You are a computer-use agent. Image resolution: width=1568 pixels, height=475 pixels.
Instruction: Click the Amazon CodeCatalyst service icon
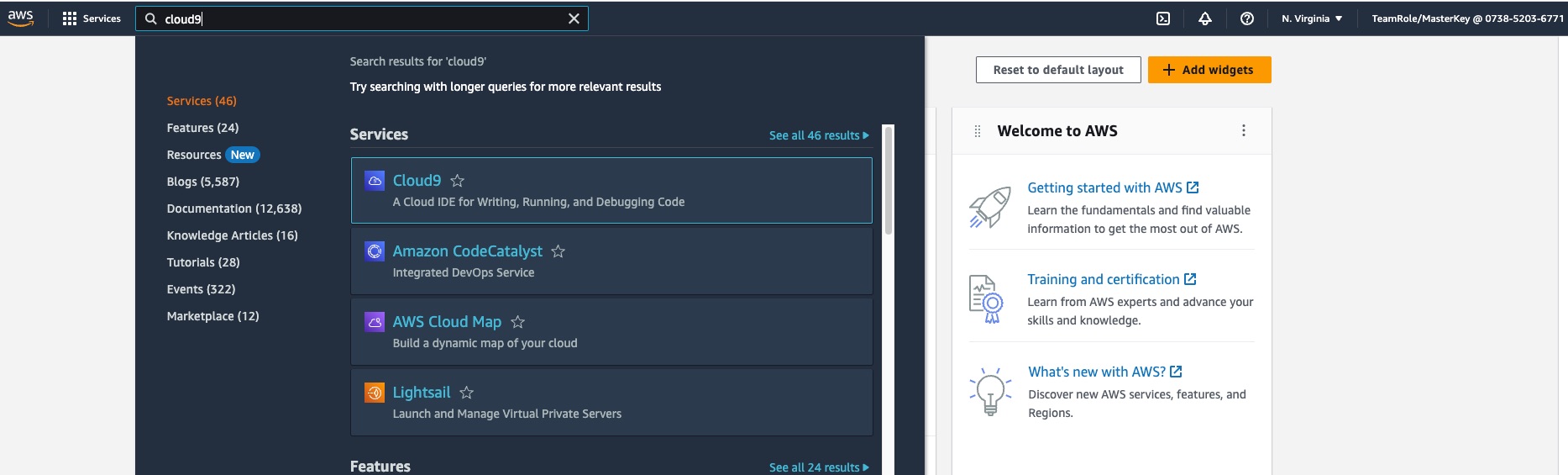[x=375, y=251]
